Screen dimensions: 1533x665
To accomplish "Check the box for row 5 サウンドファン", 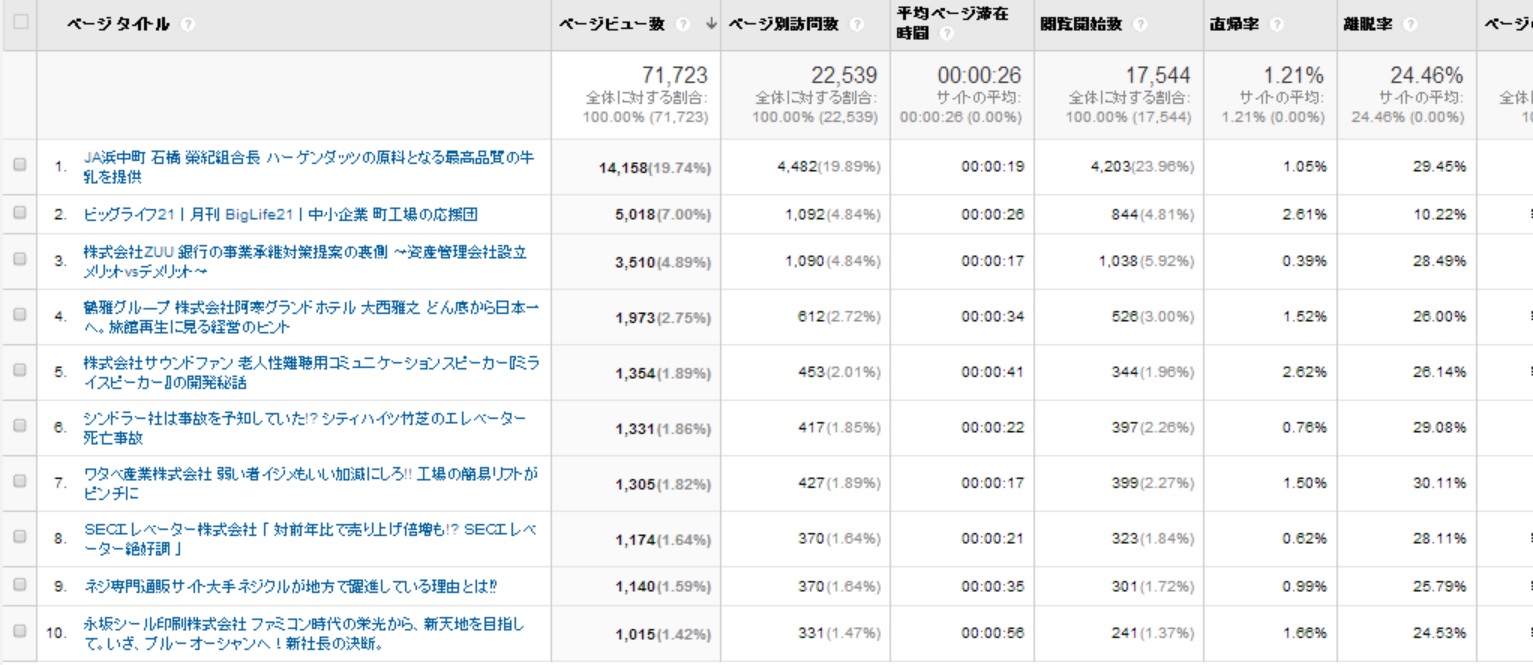I will [x=20, y=371].
